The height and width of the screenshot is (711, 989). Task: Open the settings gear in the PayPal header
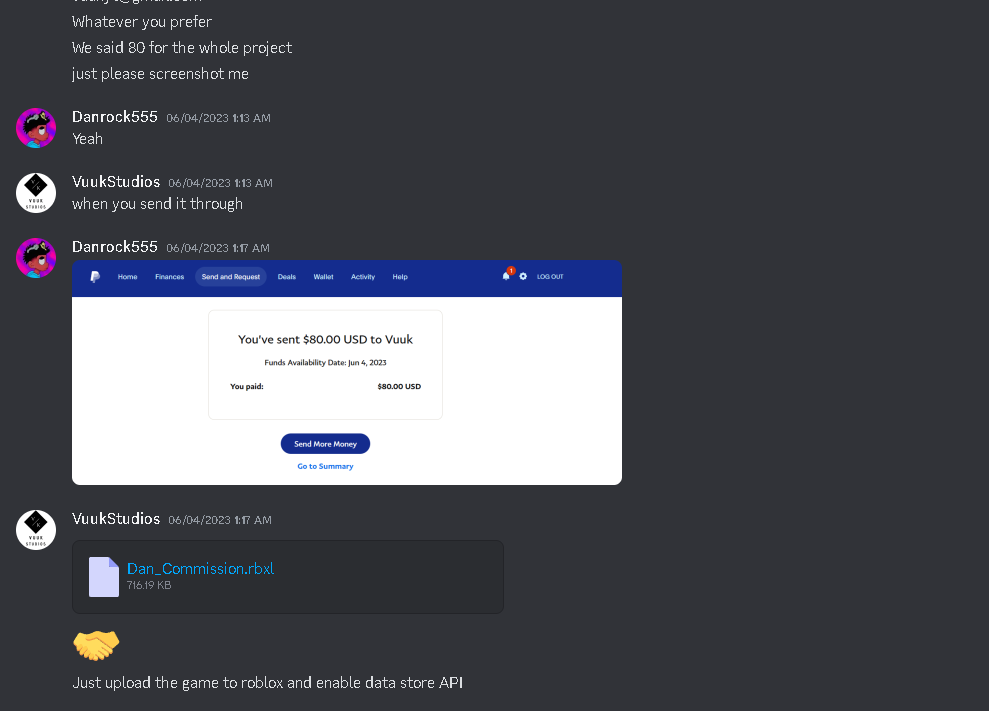tap(523, 276)
